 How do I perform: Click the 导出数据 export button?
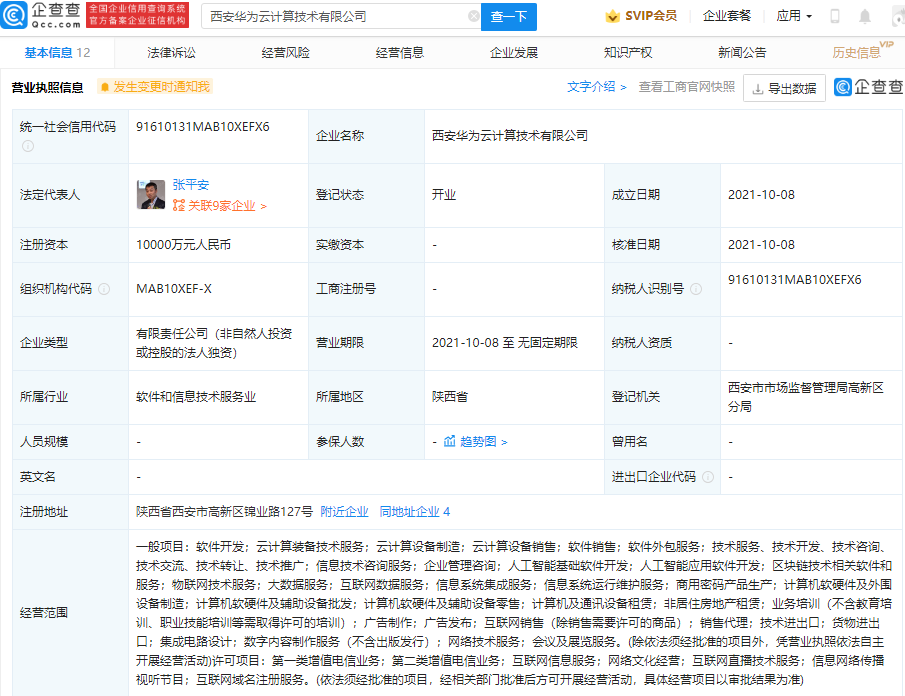[x=784, y=88]
